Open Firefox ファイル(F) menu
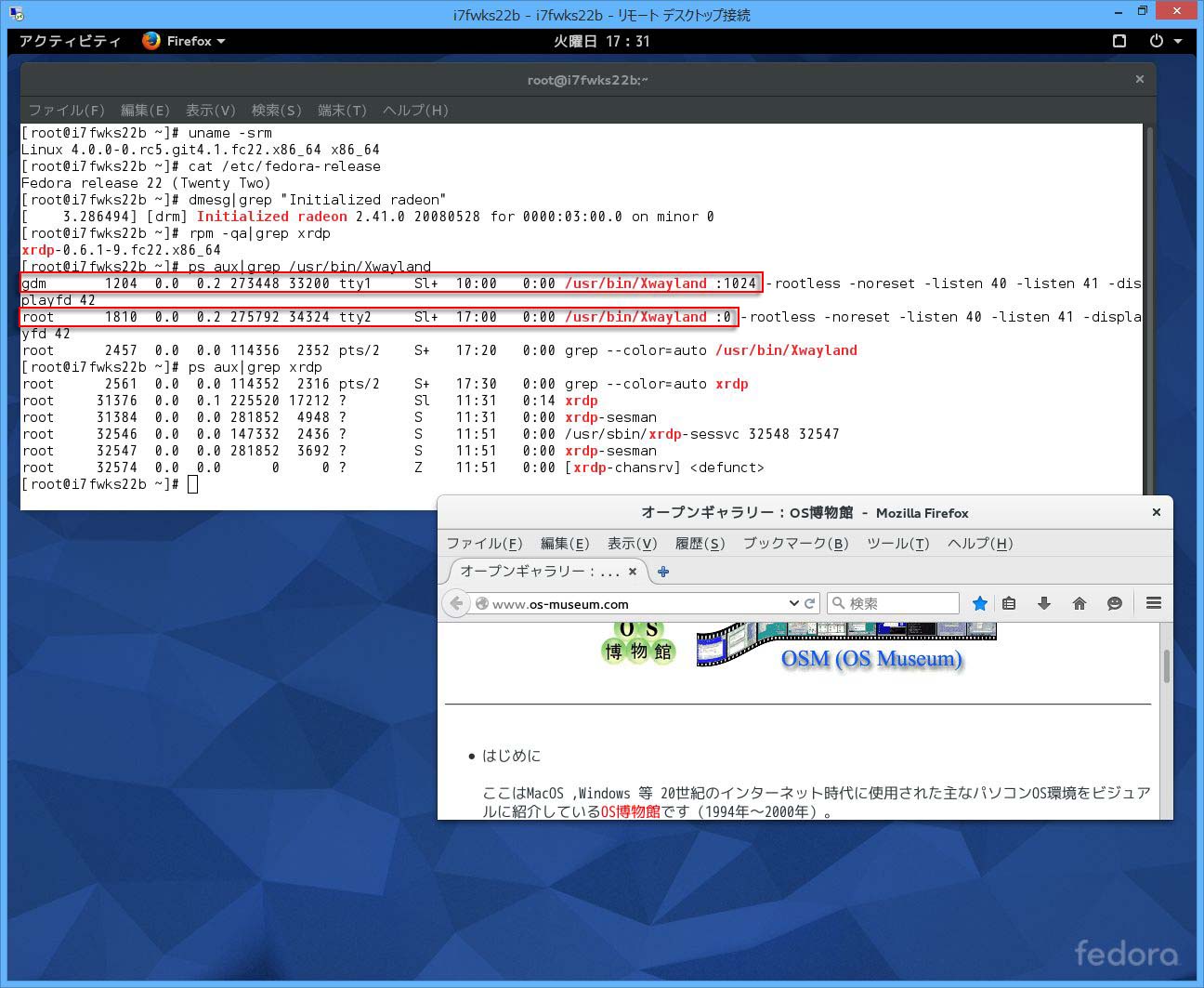Screen dimensions: 1204x988 (484, 543)
